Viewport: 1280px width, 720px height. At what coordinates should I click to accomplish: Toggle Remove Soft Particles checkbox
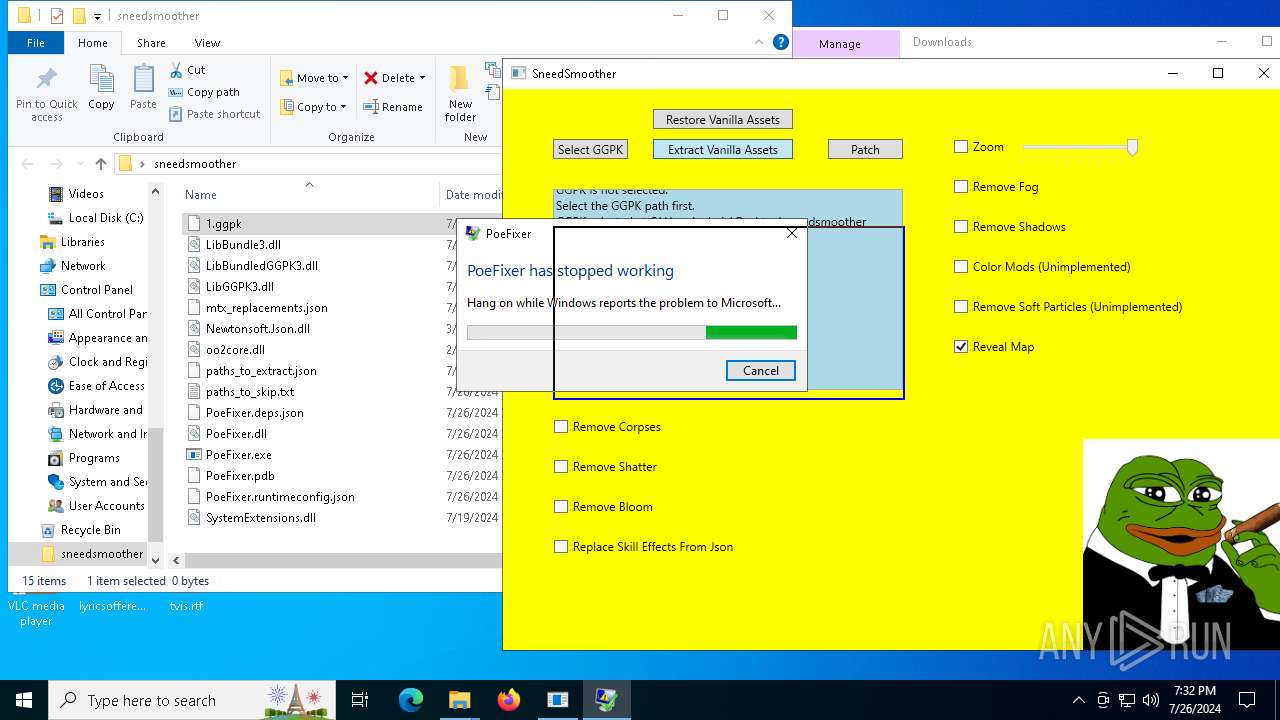tap(961, 307)
